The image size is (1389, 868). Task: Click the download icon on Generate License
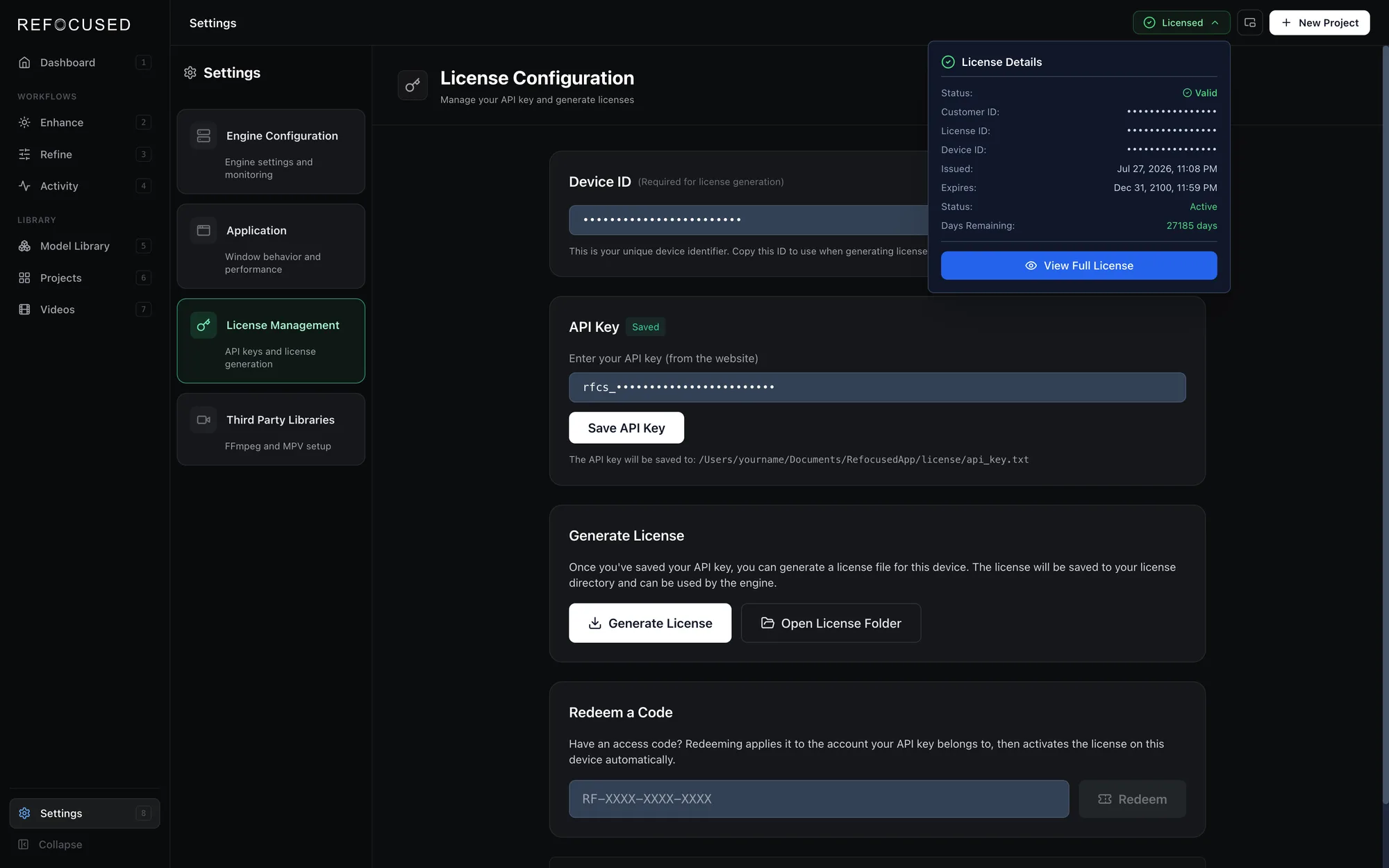(594, 623)
